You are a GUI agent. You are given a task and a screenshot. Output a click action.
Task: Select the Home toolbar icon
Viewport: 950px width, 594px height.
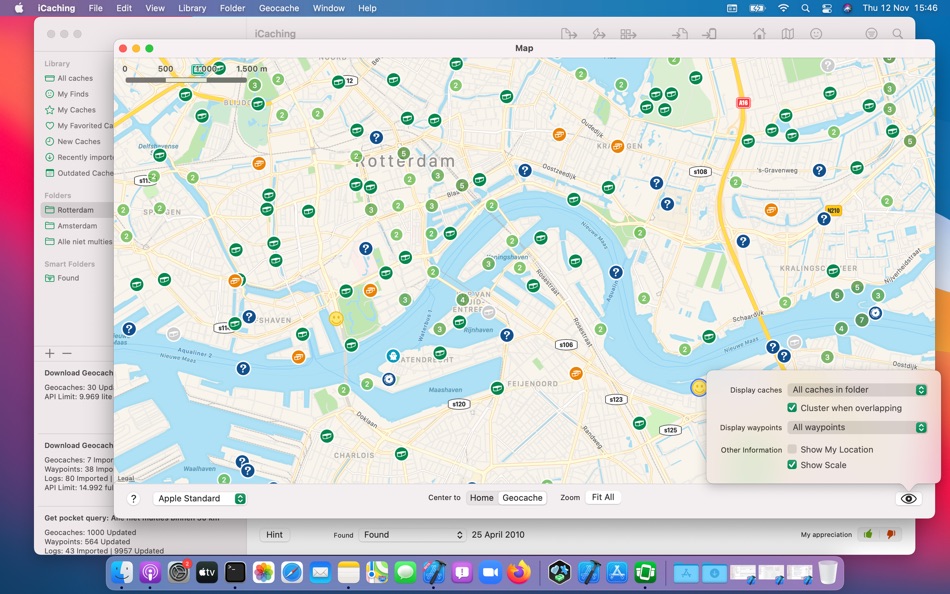tap(759, 33)
